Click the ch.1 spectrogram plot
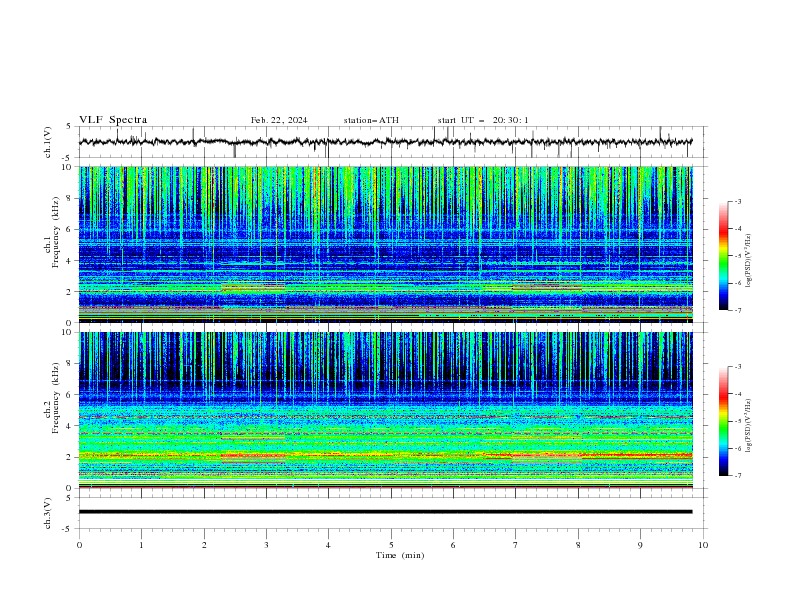 pyautogui.click(x=385, y=244)
